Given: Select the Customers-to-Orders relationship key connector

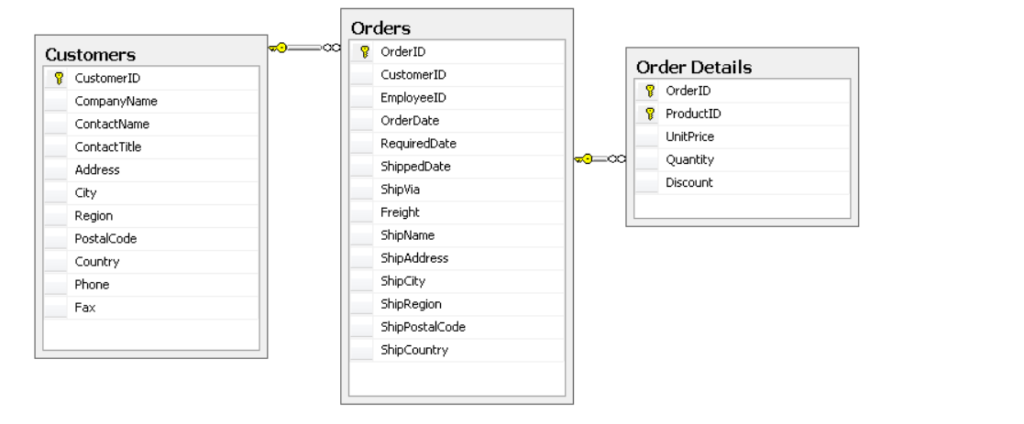Looking at the screenshot, I should [x=304, y=48].
